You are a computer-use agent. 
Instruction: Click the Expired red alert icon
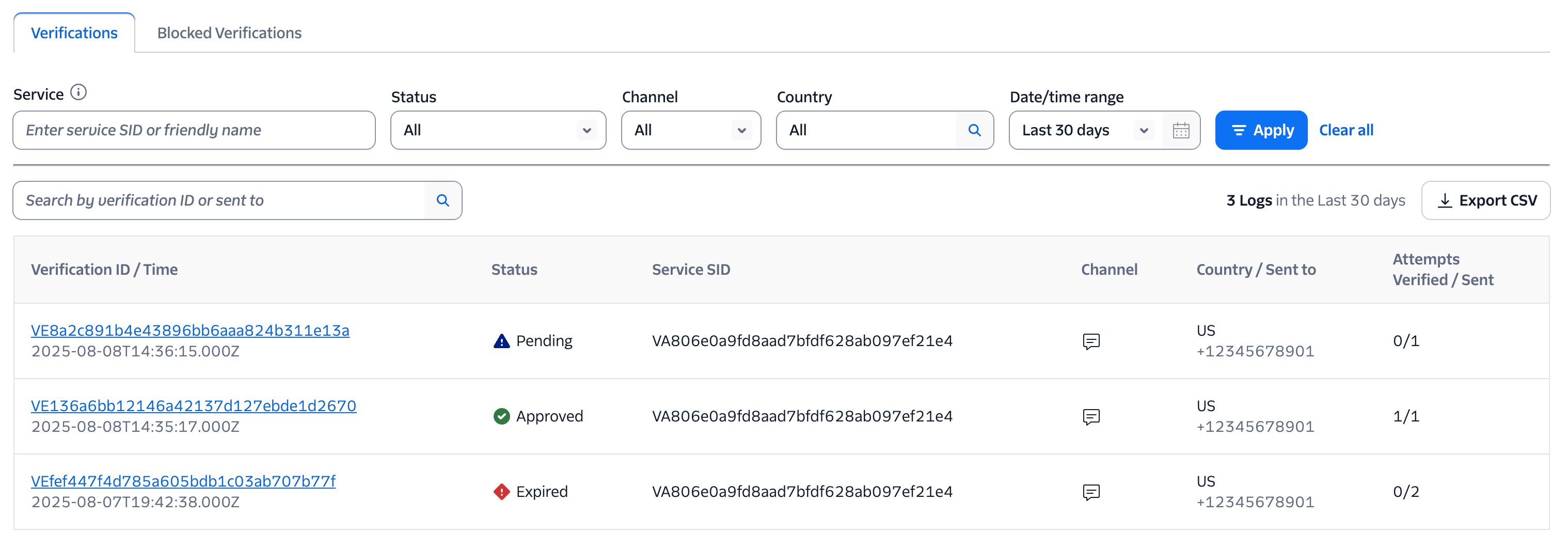pos(500,491)
